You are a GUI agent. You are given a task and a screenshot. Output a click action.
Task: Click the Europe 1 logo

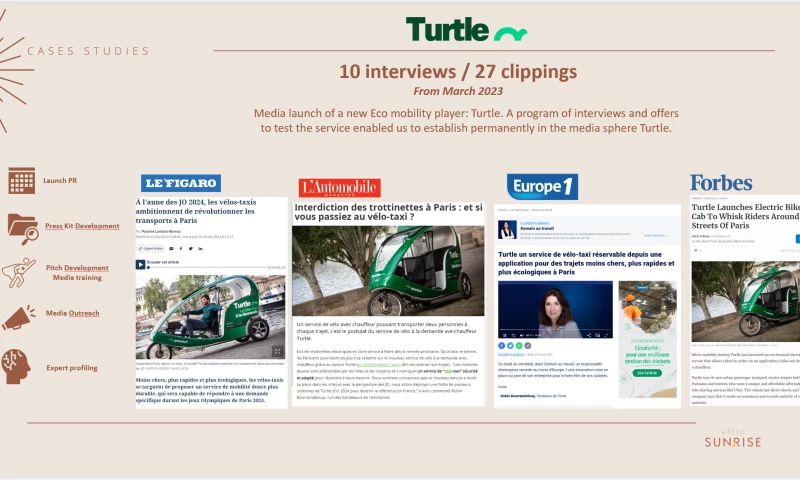542,187
